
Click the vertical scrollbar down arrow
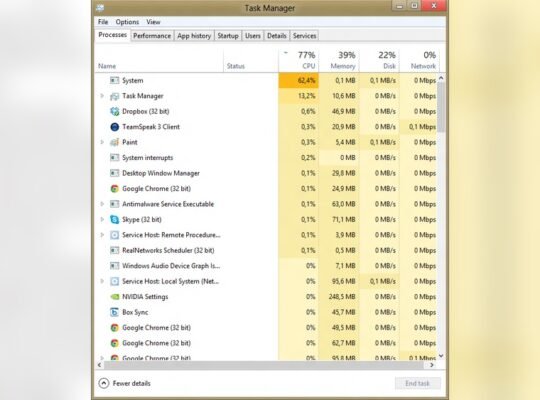[x=441, y=356]
